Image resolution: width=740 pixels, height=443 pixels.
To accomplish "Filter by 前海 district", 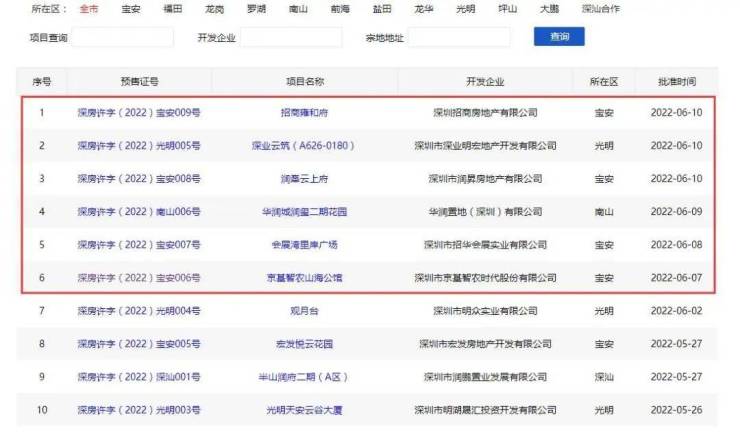I will (340, 9).
